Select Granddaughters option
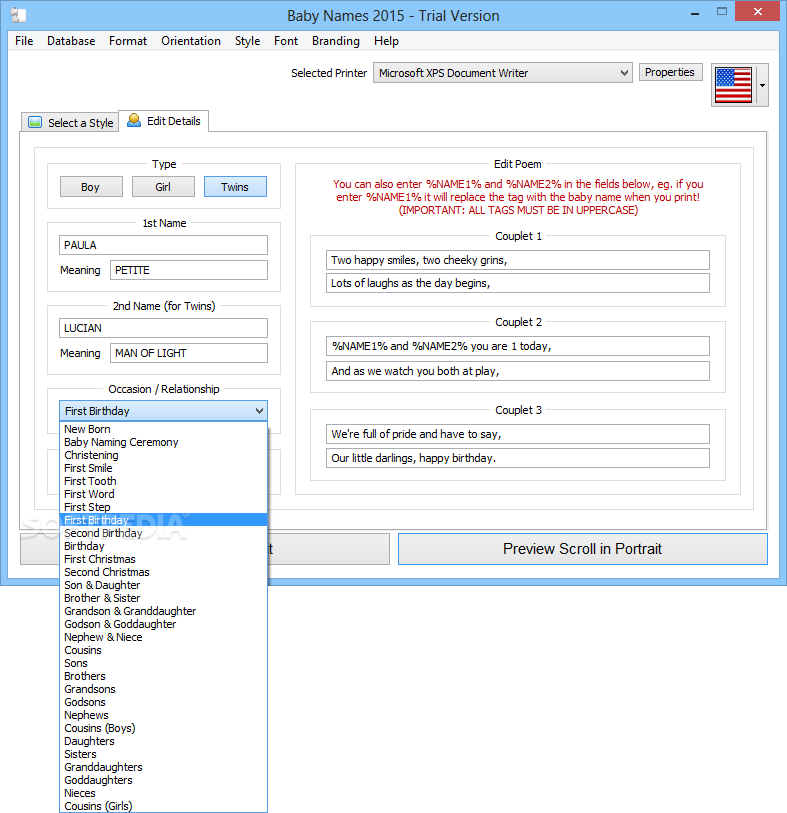Screen dimensions: 787x813 tap(163, 767)
